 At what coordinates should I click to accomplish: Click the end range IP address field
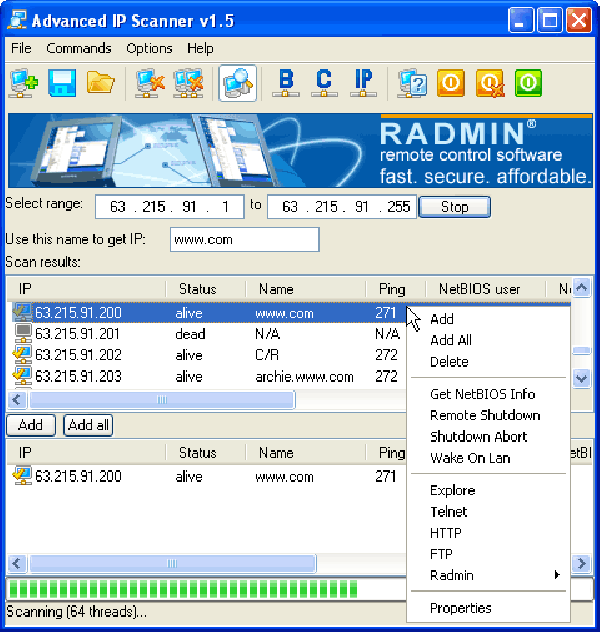pyautogui.click(x=342, y=207)
